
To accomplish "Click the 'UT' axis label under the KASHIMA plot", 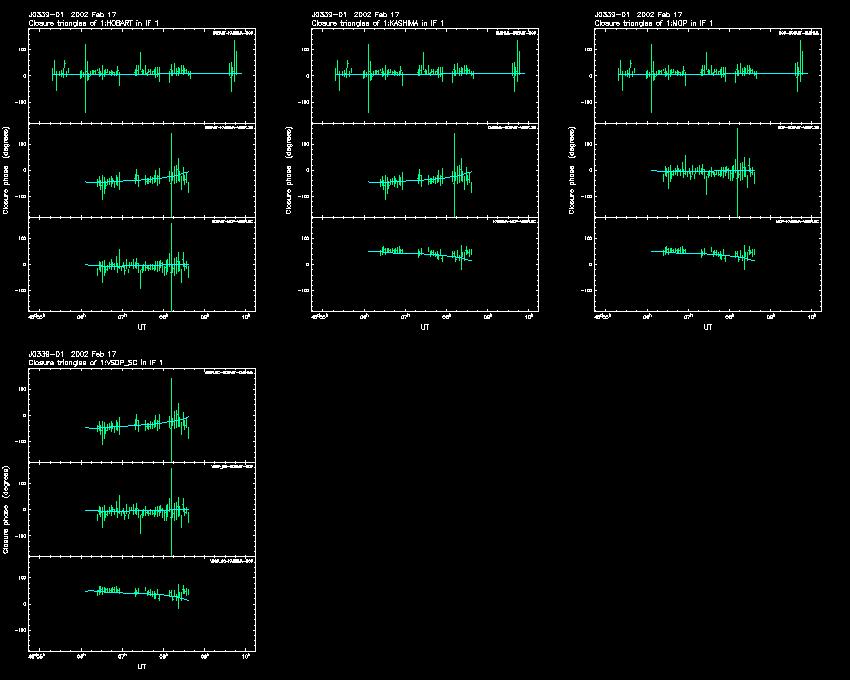I will pyautogui.click(x=424, y=327).
